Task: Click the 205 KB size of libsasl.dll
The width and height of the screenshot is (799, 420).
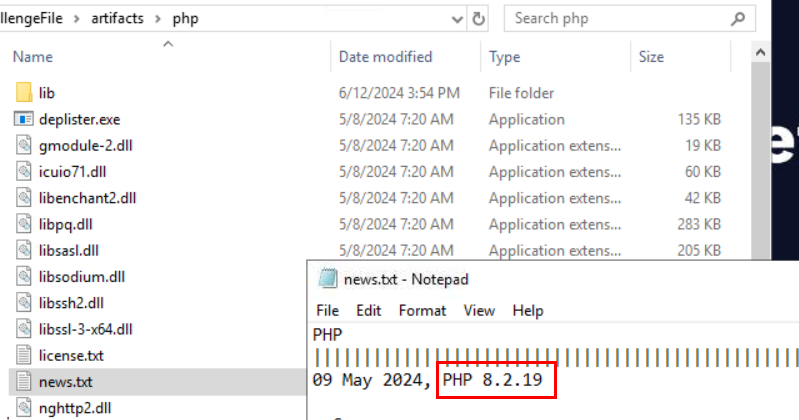Action: (x=699, y=250)
